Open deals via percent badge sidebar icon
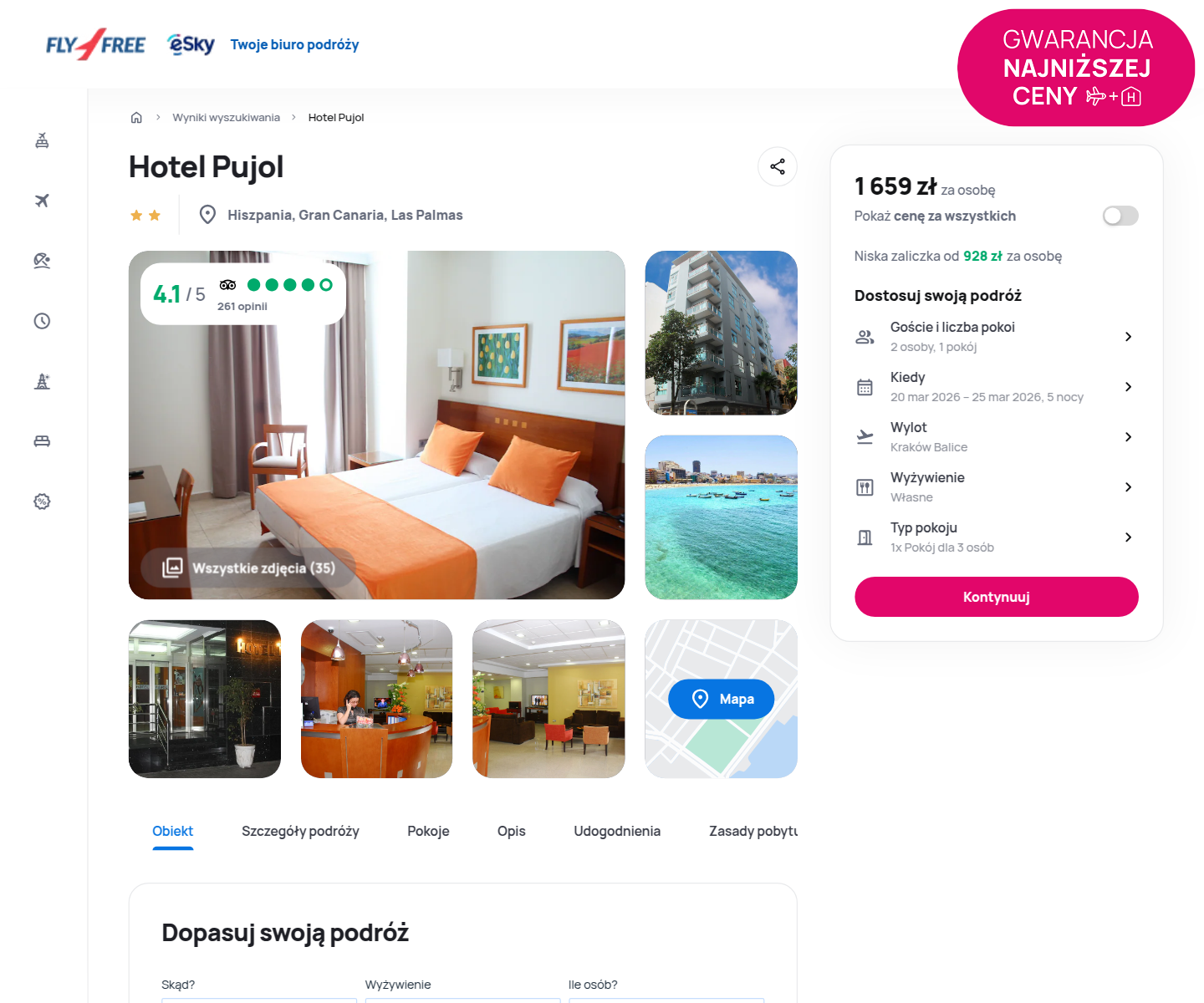This screenshot has width=1204, height=1003. [42, 501]
